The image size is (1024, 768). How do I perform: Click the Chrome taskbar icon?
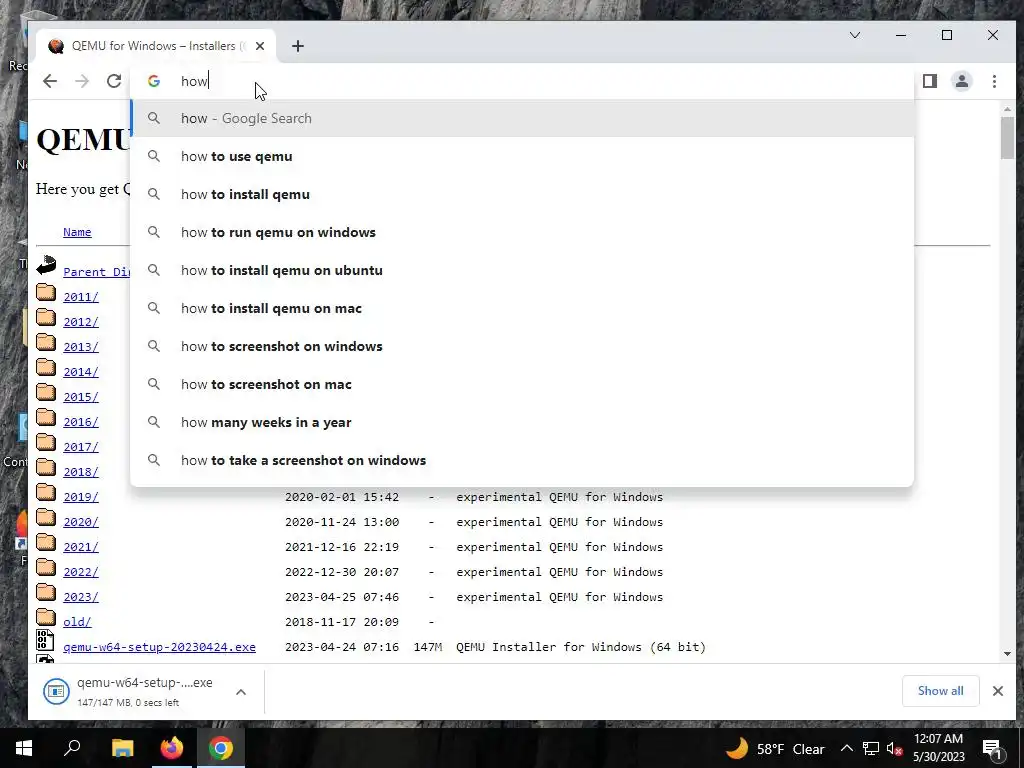pos(221,748)
